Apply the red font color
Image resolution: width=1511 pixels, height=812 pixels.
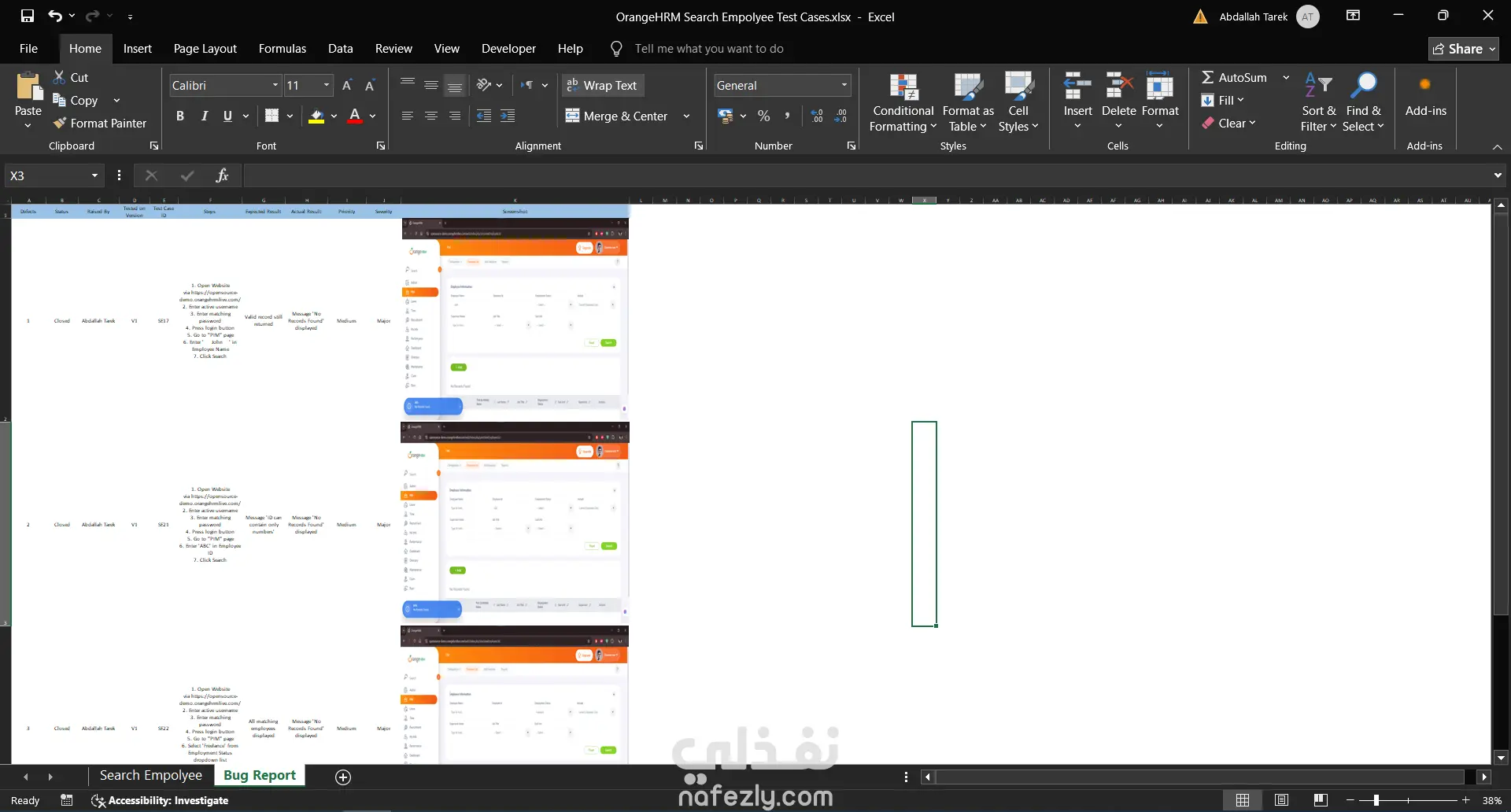[x=355, y=116]
